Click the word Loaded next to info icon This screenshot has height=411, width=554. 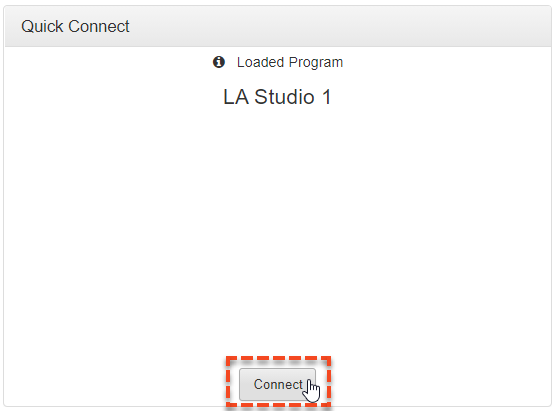(260, 62)
